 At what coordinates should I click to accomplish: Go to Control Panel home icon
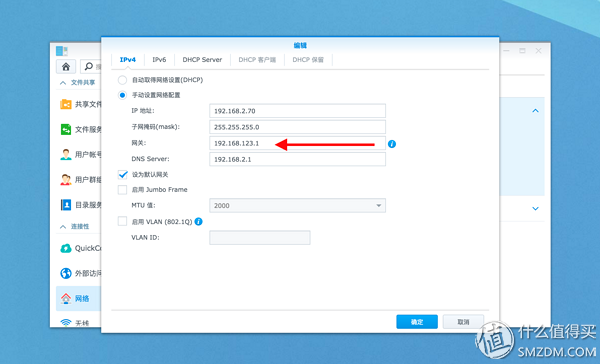tap(66, 67)
